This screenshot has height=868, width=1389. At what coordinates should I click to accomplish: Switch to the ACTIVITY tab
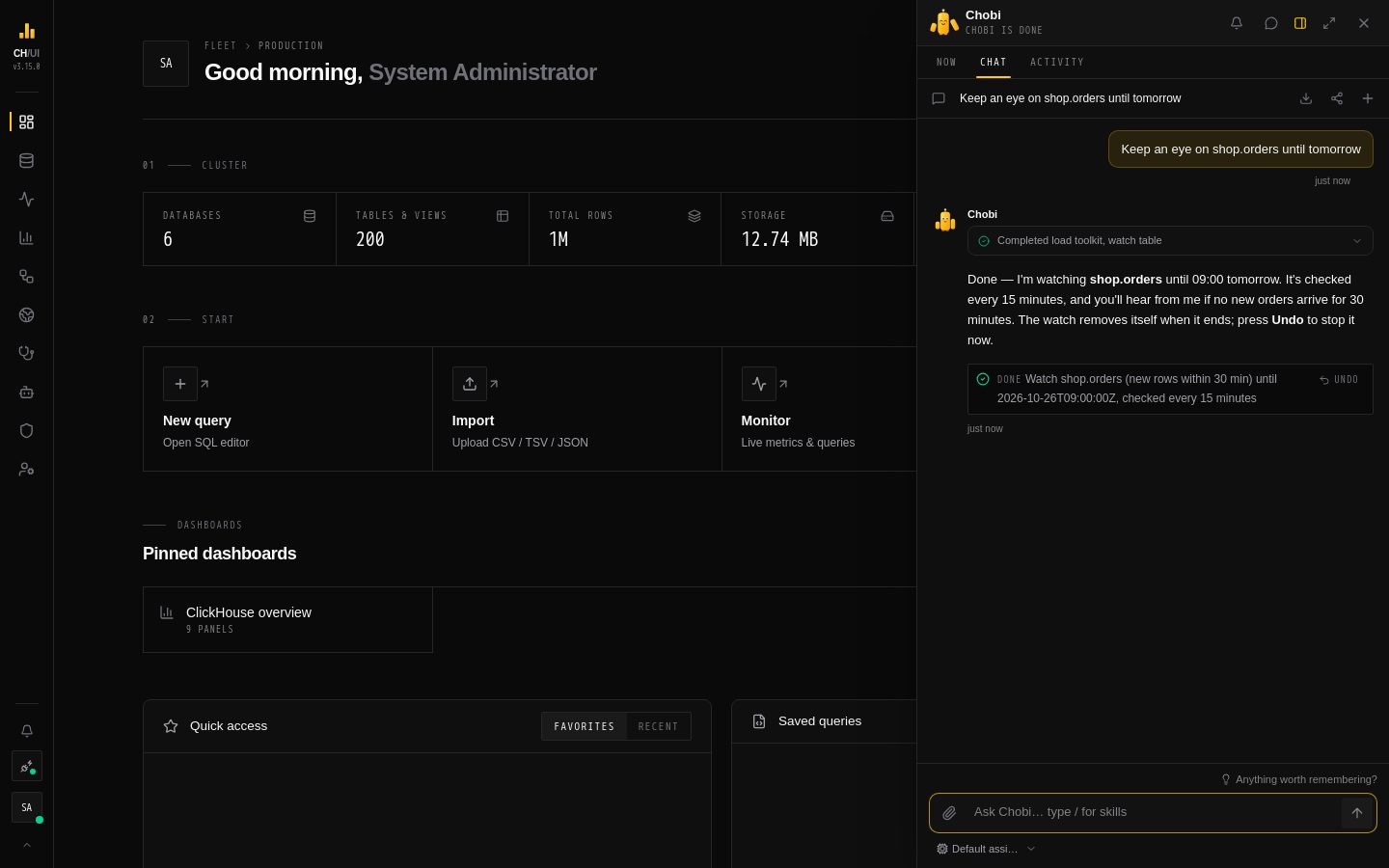pyautogui.click(x=1056, y=62)
